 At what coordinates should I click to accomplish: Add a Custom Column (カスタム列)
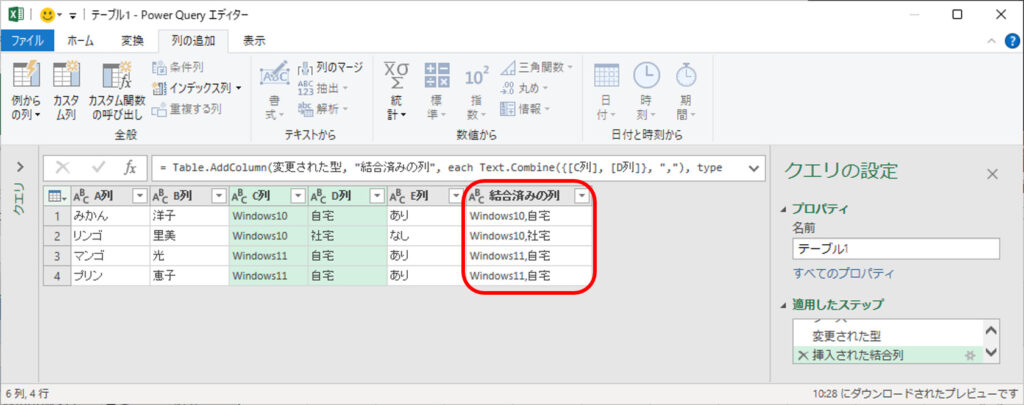coord(65,91)
